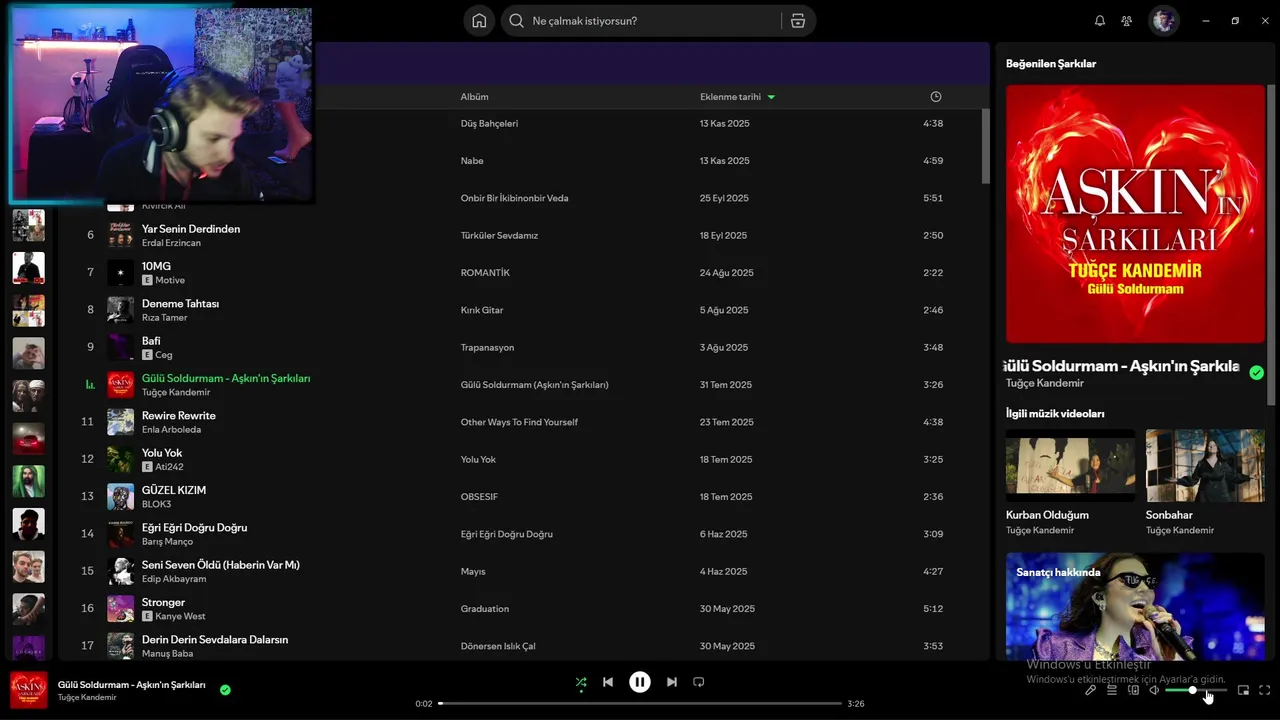This screenshot has width=1280, height=720.
Task: Sort by Albüm column header
Action: 474,97
